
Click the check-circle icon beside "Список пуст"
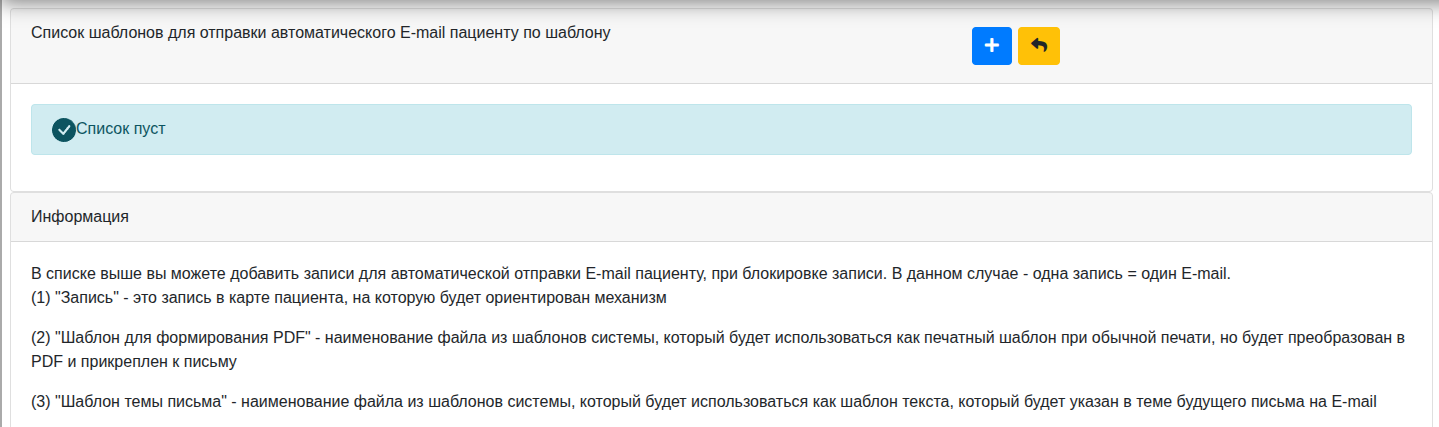[x=64, y=130]
